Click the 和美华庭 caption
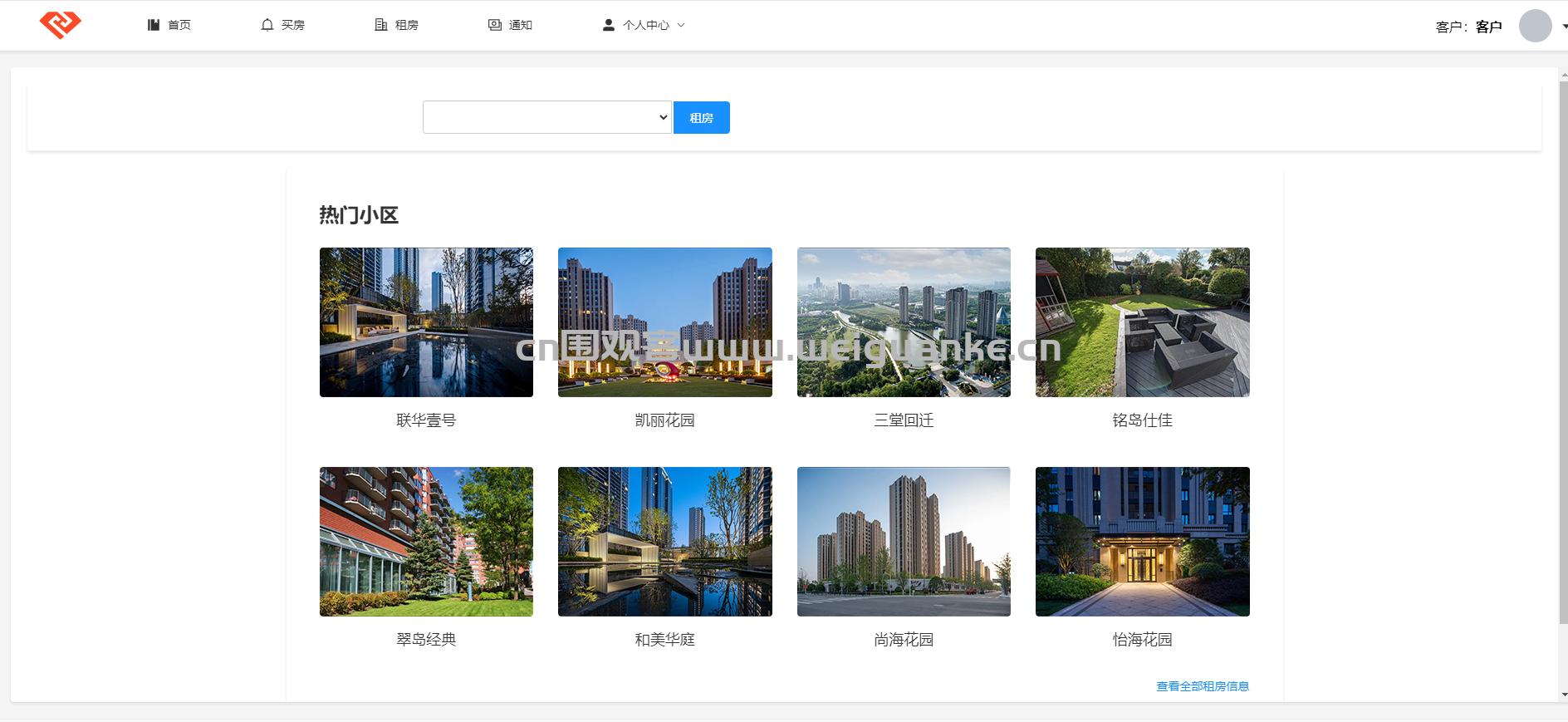The height and width of the screenshot is (722, 1568). tap(665, 640)
